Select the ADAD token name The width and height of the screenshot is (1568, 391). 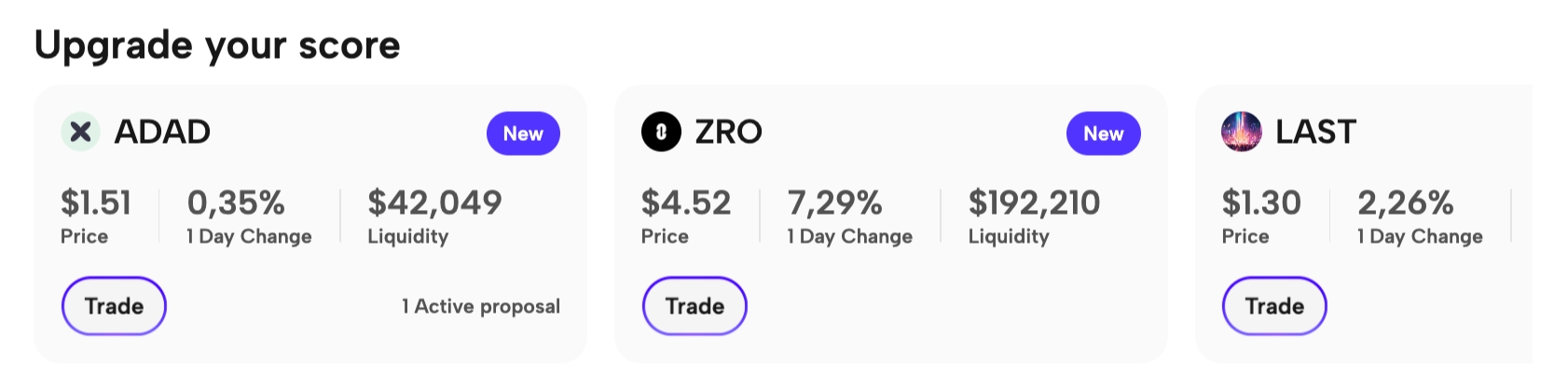162,132
